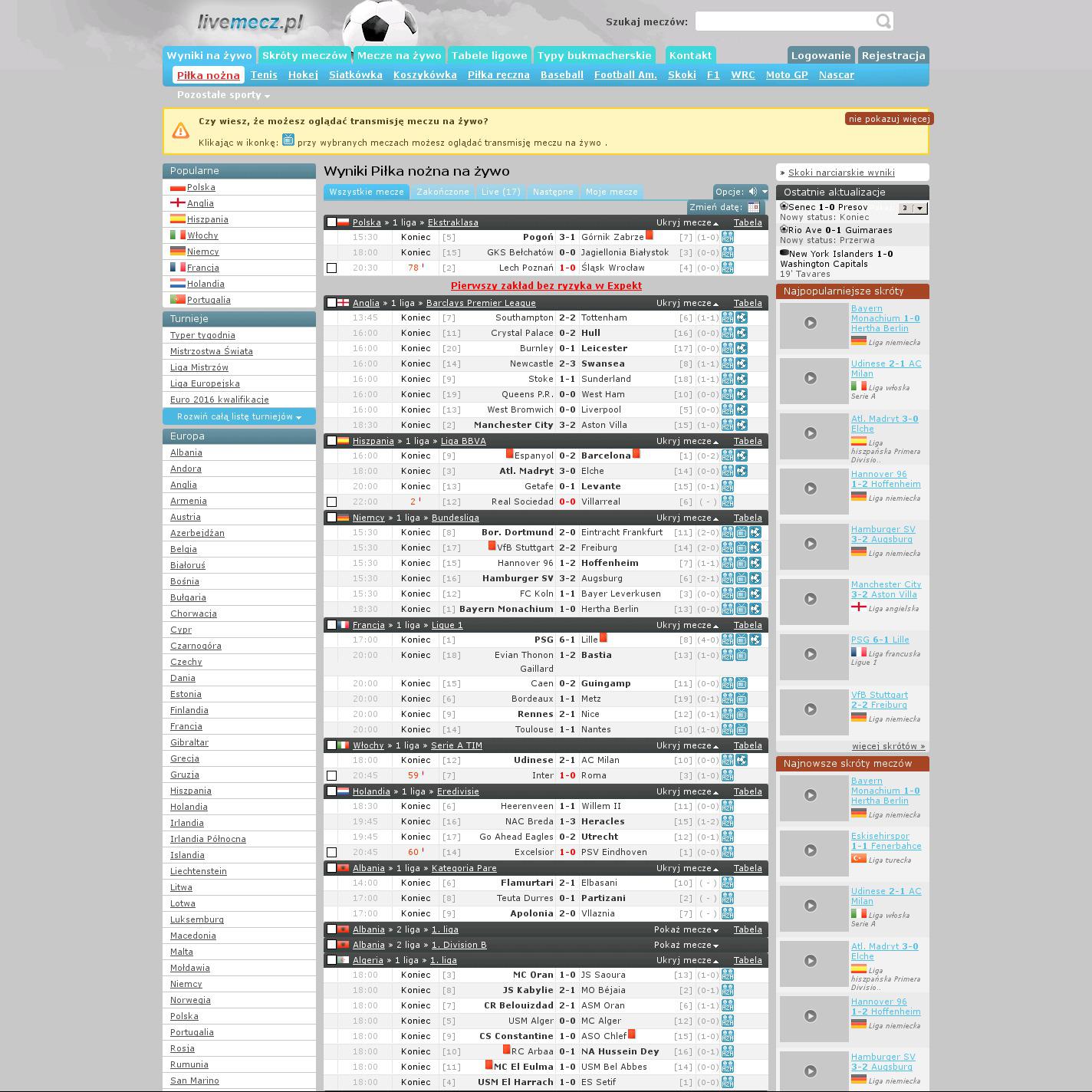Expand the full tournament list

pos(238,416)
